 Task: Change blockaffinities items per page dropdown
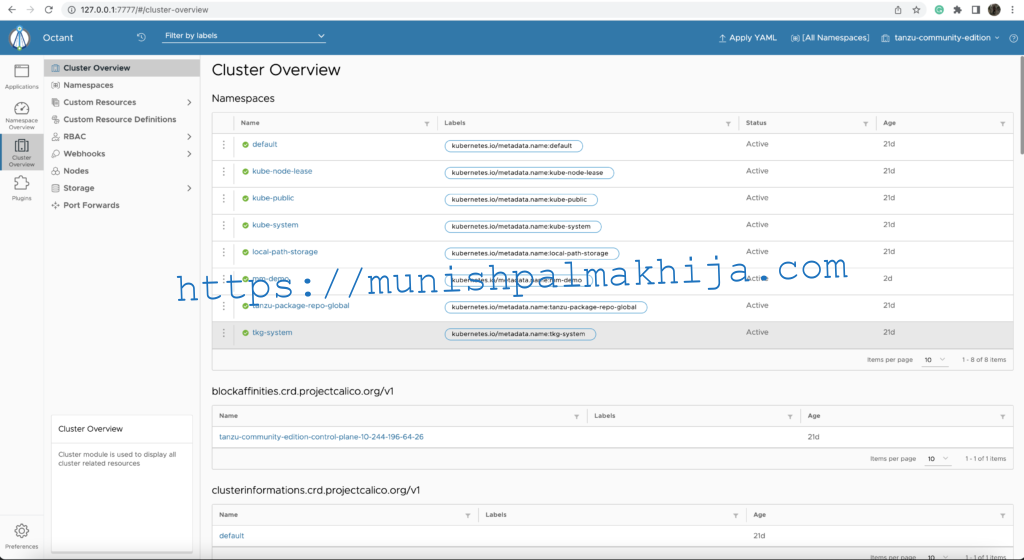(x=938, y=459)
